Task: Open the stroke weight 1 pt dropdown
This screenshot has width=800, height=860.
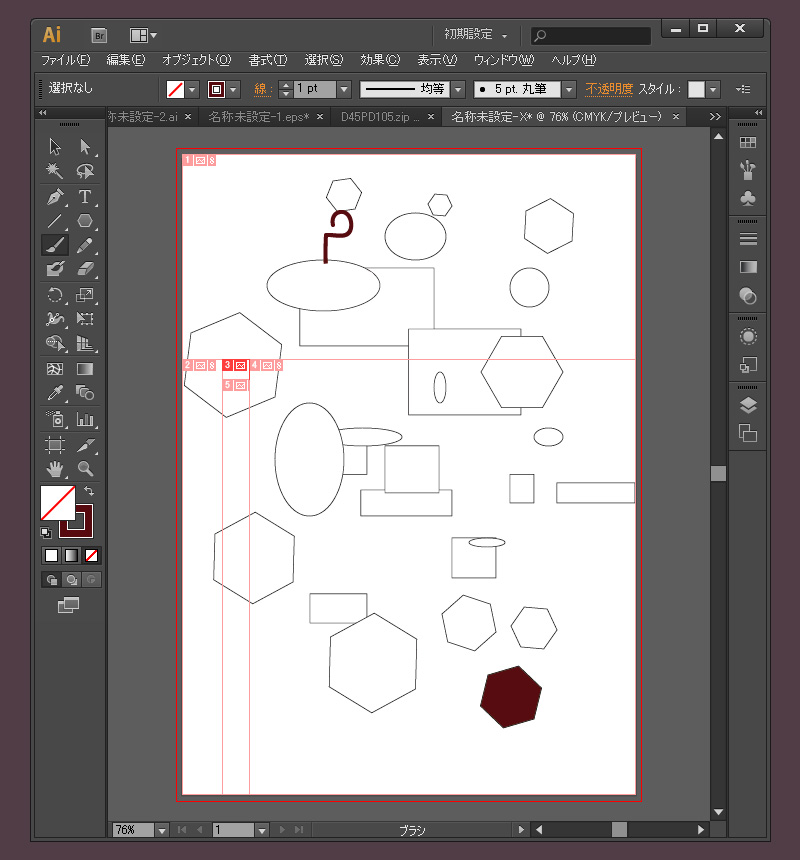Action: click(344, 89)
